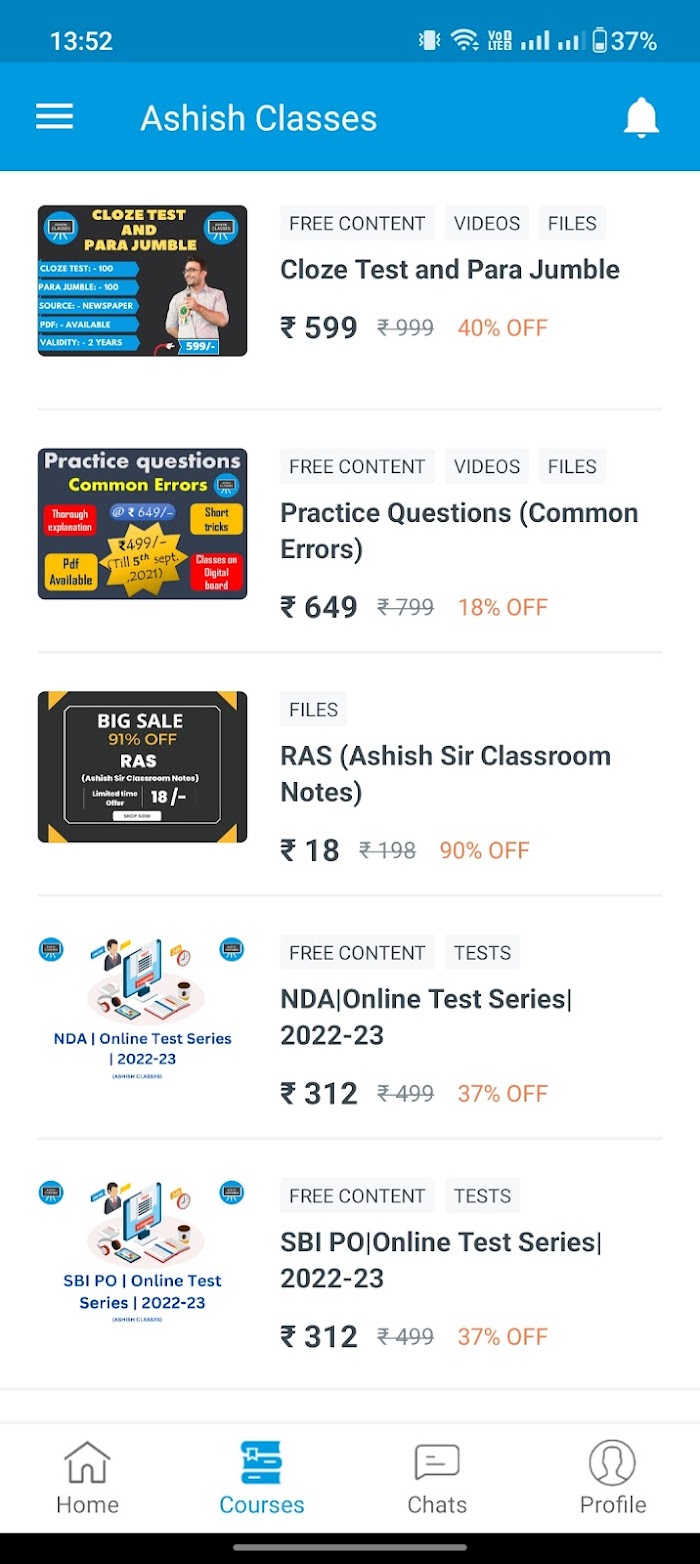Tap TESTS tag on NDA course
The width and height of the screenshot is (700, 1564).
483,953
